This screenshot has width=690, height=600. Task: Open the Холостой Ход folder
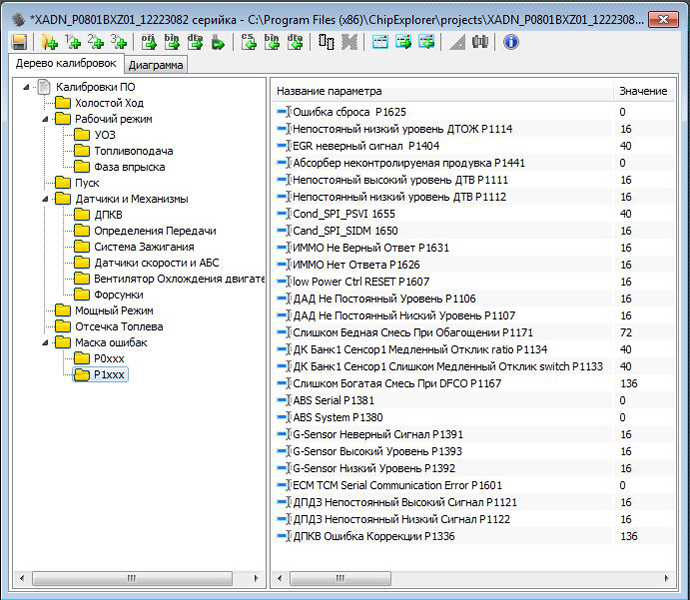coord(108,103)
